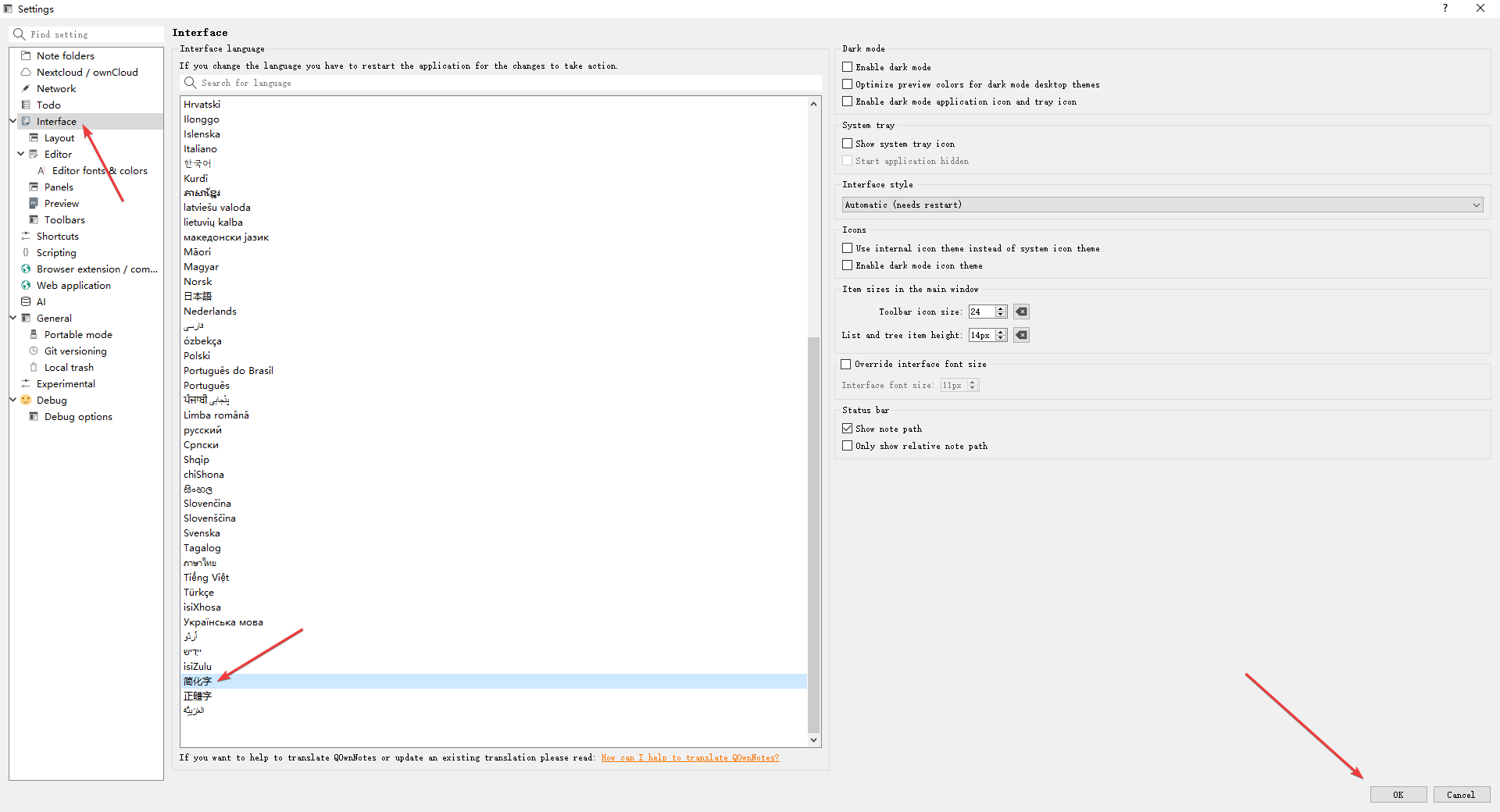
Task: Click OK to apply settings
Action: [x=1398, y=795]
